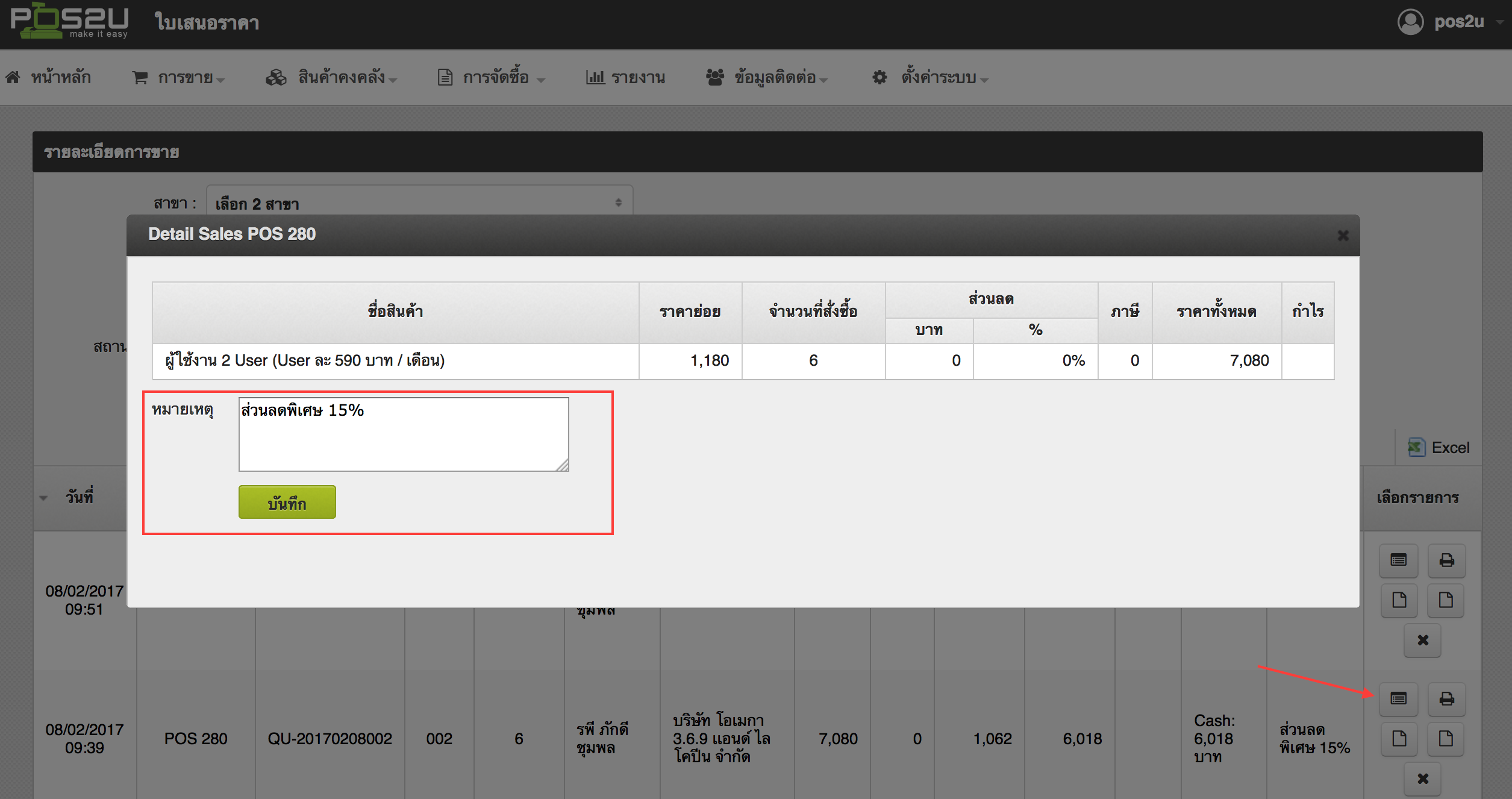Click the จำนวนที่สั่งซื้อ quantity column header
1512x799 pixels.
pyautogui.click(x=813, y=313)
